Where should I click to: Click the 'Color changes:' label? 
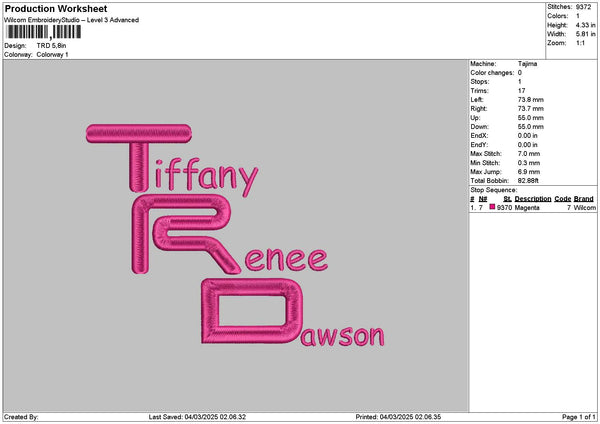point(492,73)
